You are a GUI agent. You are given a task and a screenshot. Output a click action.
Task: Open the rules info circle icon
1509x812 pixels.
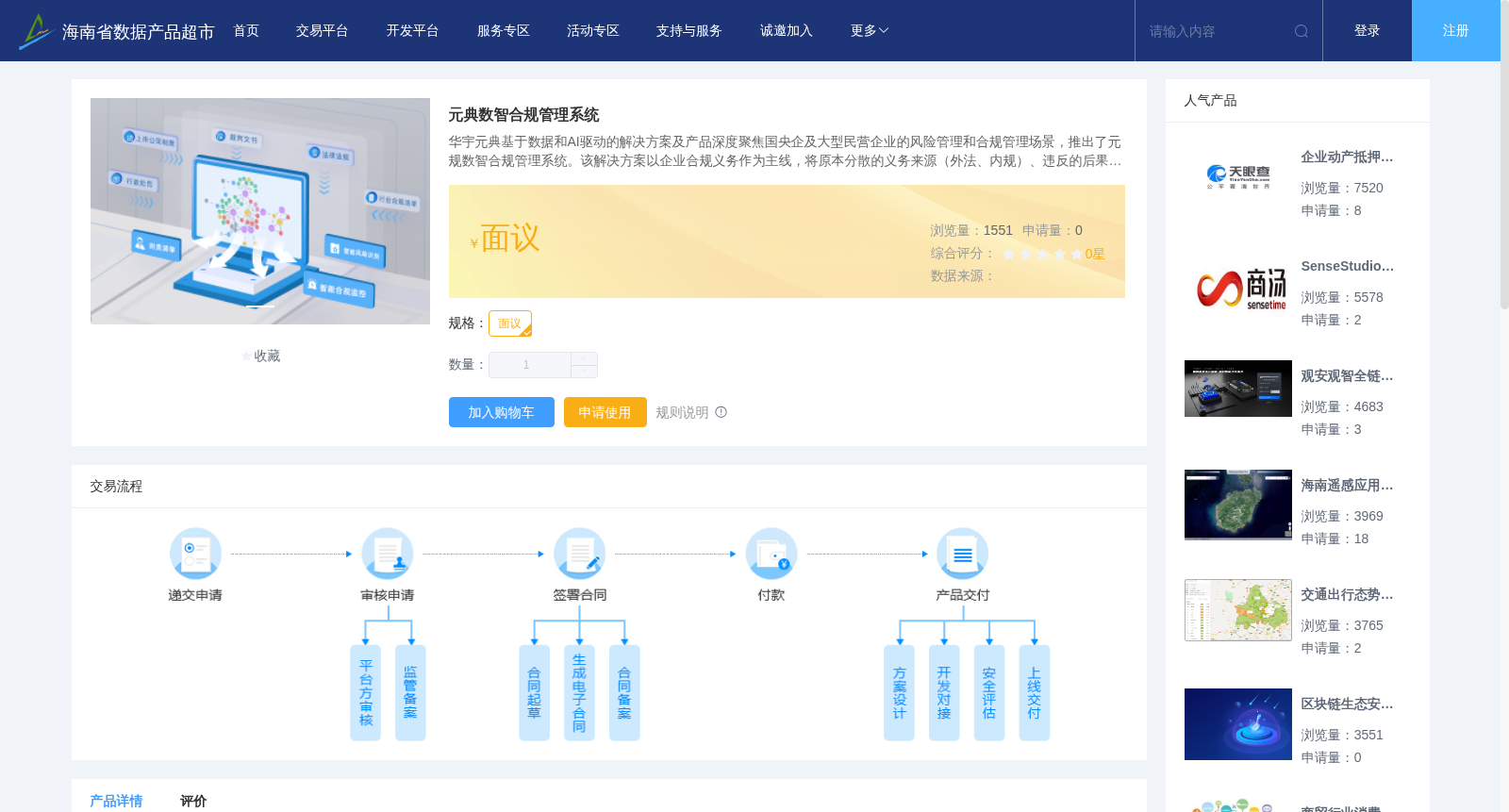coord(721,412)
